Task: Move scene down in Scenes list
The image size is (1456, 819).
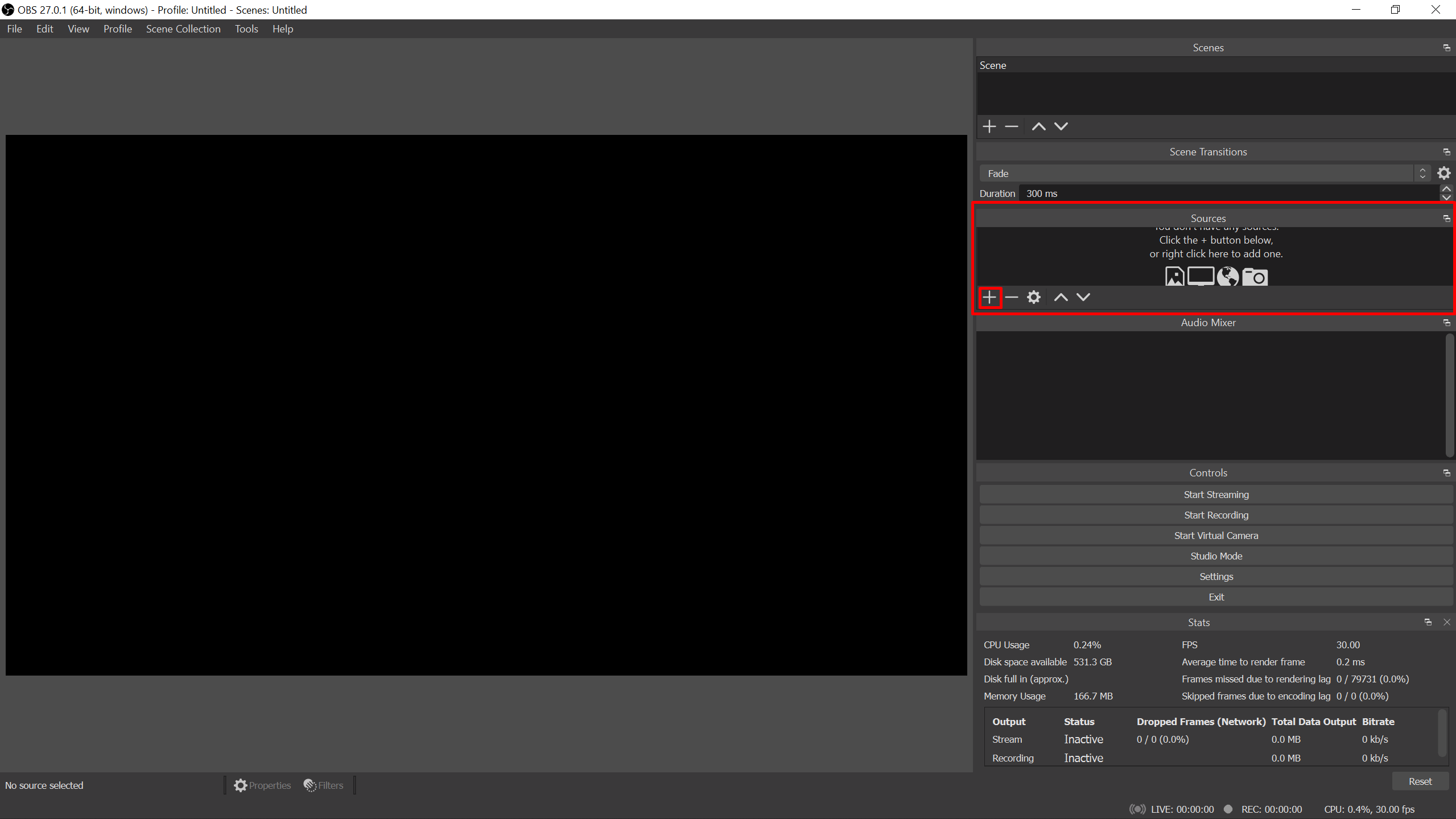Action: [1061, 126]
